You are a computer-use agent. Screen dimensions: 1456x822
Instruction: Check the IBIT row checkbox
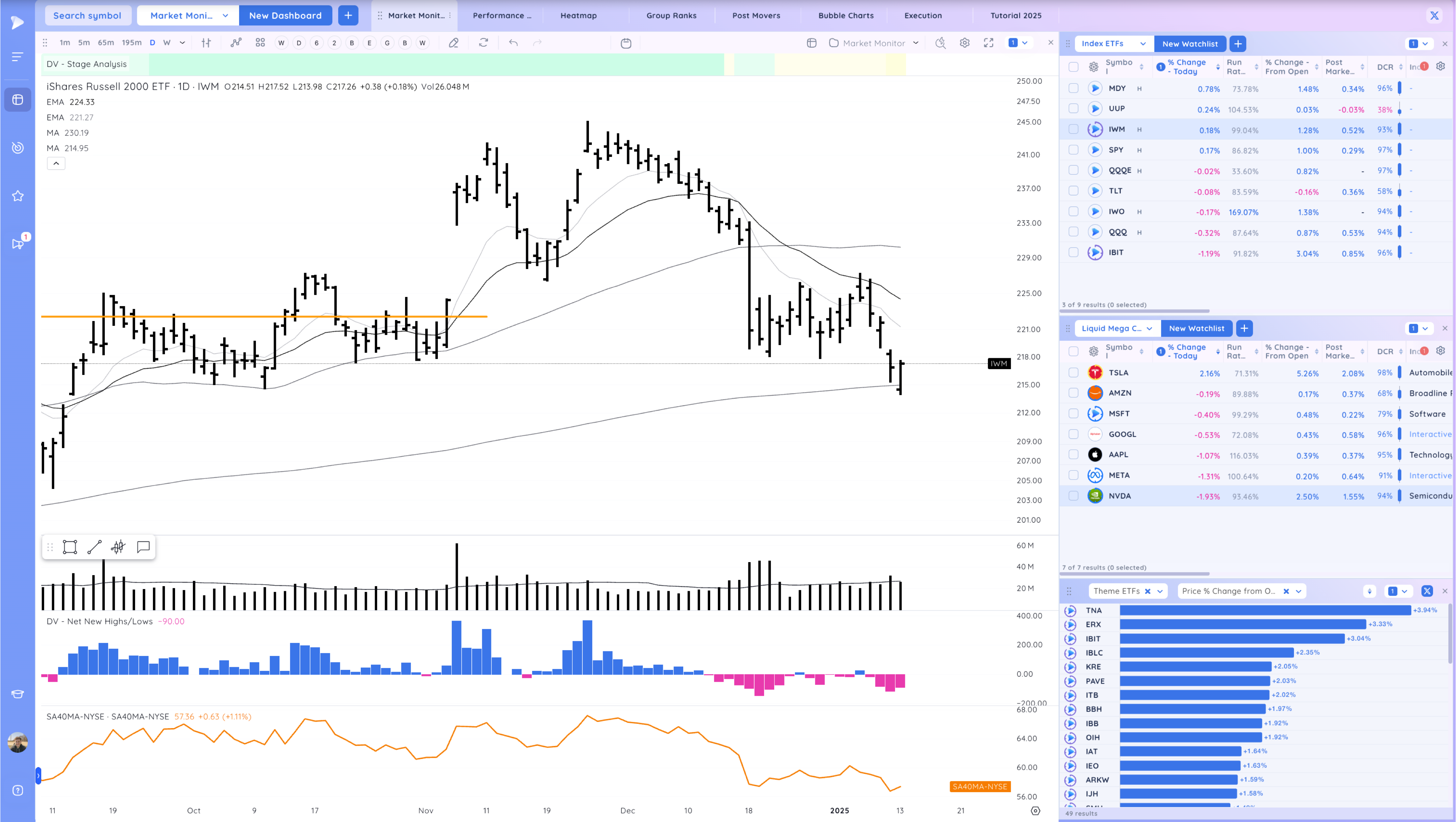1073,253
